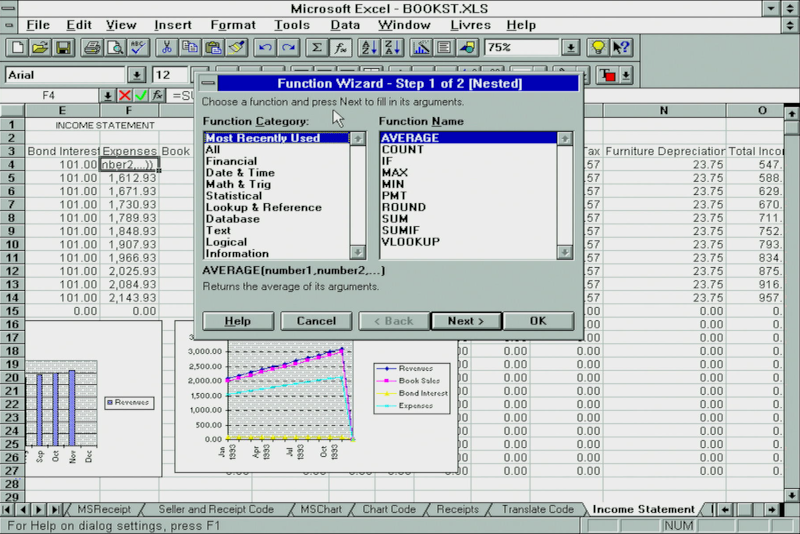Open the ChartWizard from the toolbar

[420, 47]
